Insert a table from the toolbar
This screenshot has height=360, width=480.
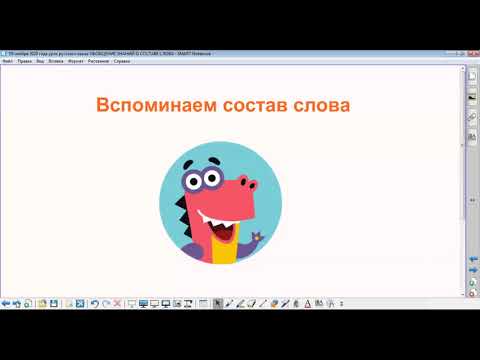click(203, 304)
